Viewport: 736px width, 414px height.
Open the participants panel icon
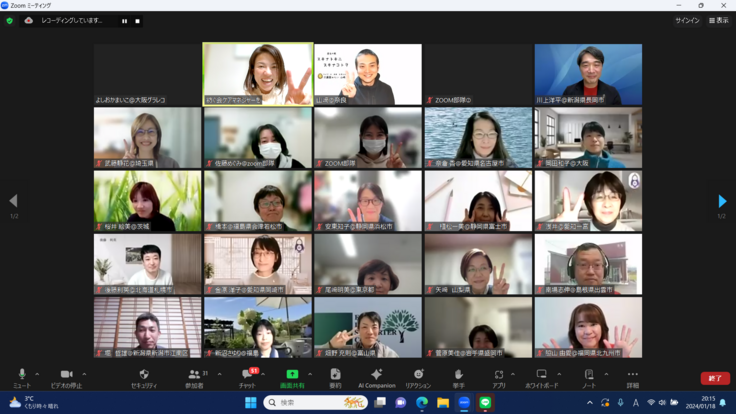coord(193,375)
